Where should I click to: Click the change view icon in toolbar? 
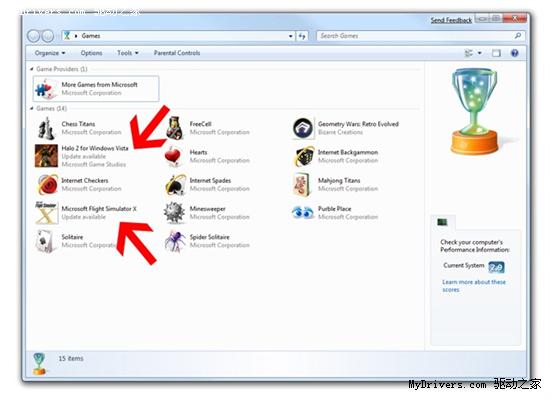[x=469, y=53]
